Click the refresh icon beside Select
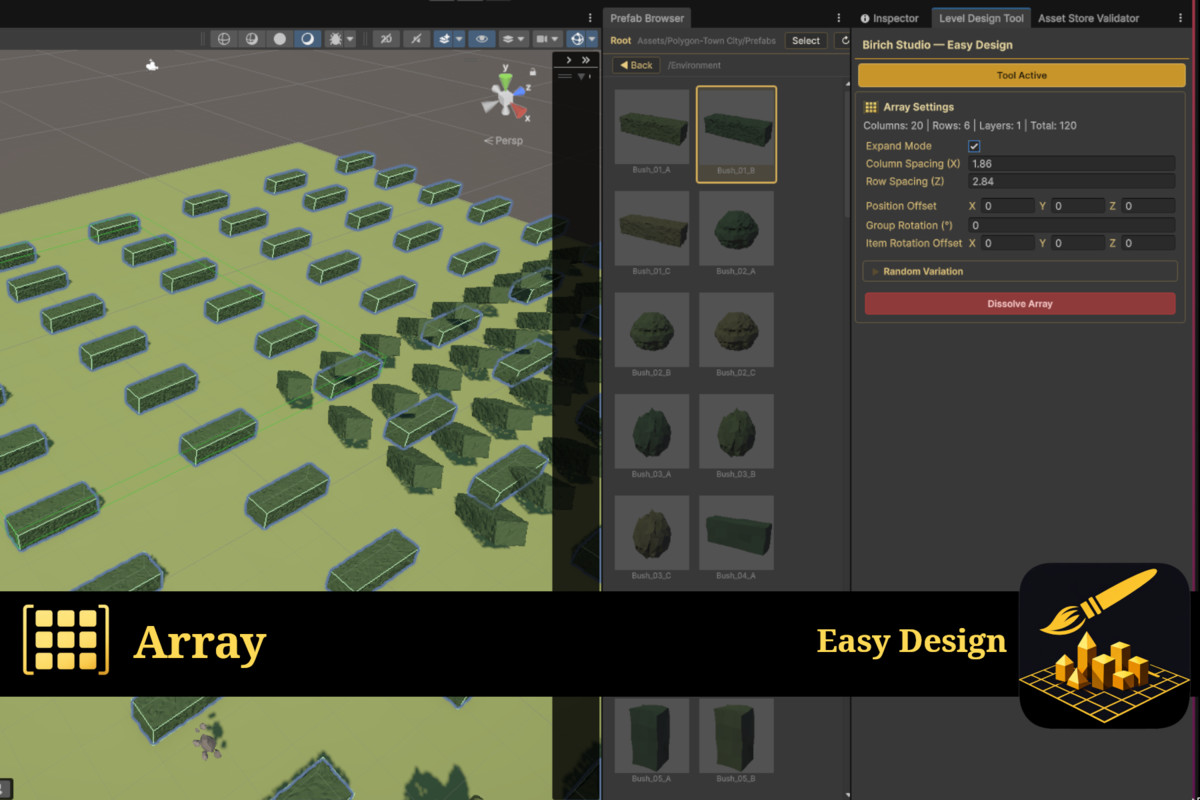Viewport: 1200px width, 800px height. pyautogui.click(x=844, y=41)
